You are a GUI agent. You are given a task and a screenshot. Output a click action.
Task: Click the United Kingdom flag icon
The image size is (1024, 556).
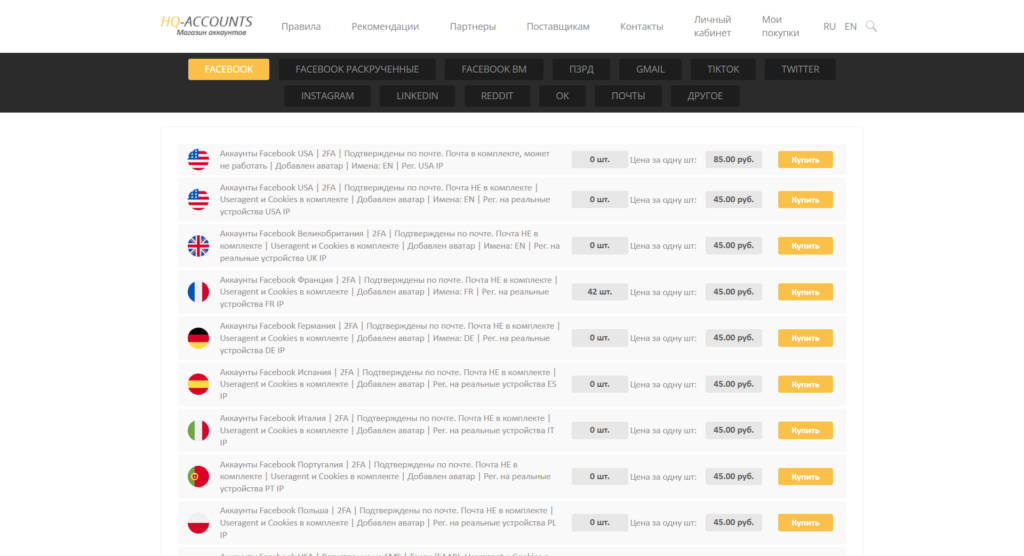[199, 246]
